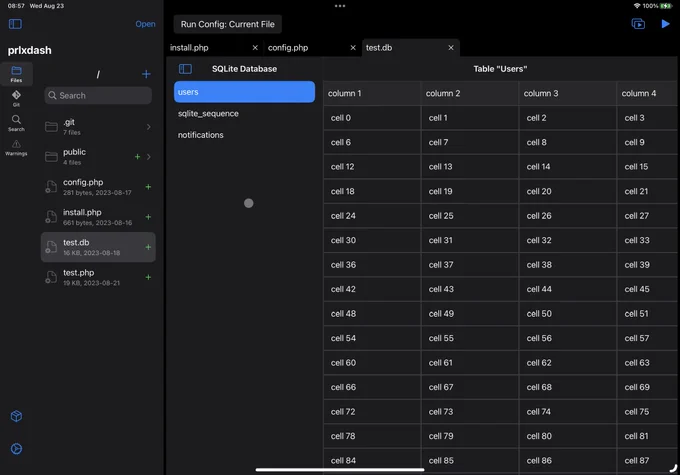Close the install.php tab
Viewport: 680px width, 475px height.
coord(255,48)
